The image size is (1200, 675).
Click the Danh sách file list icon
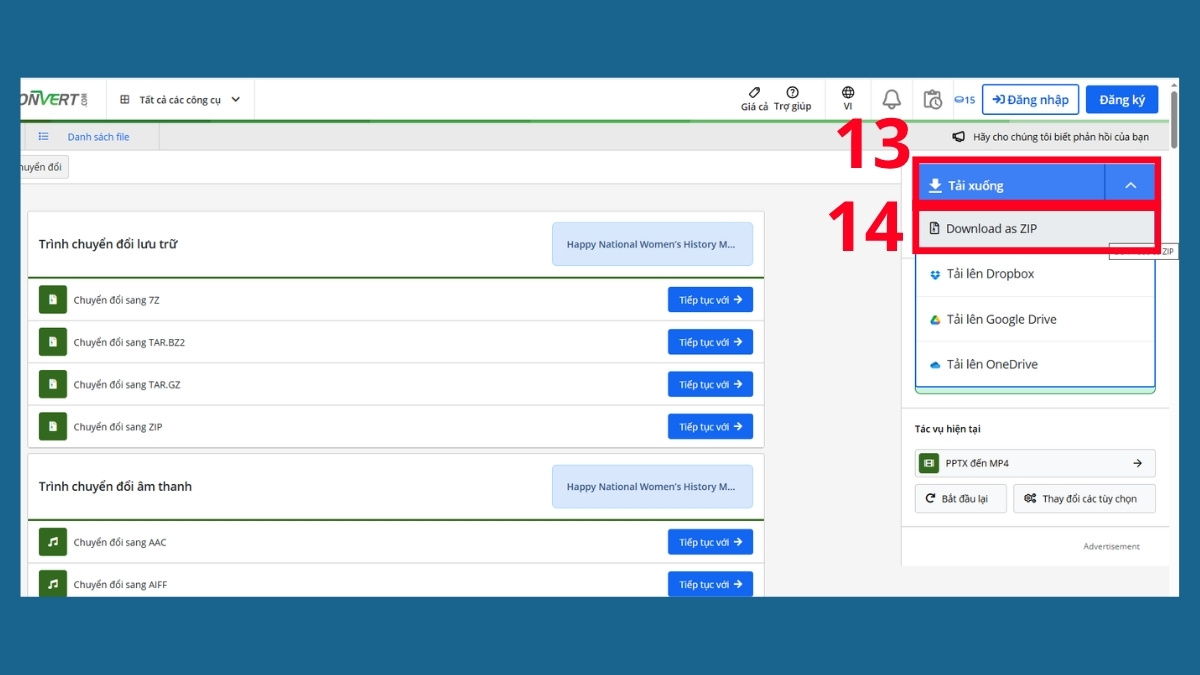click(x=44, y=137)
